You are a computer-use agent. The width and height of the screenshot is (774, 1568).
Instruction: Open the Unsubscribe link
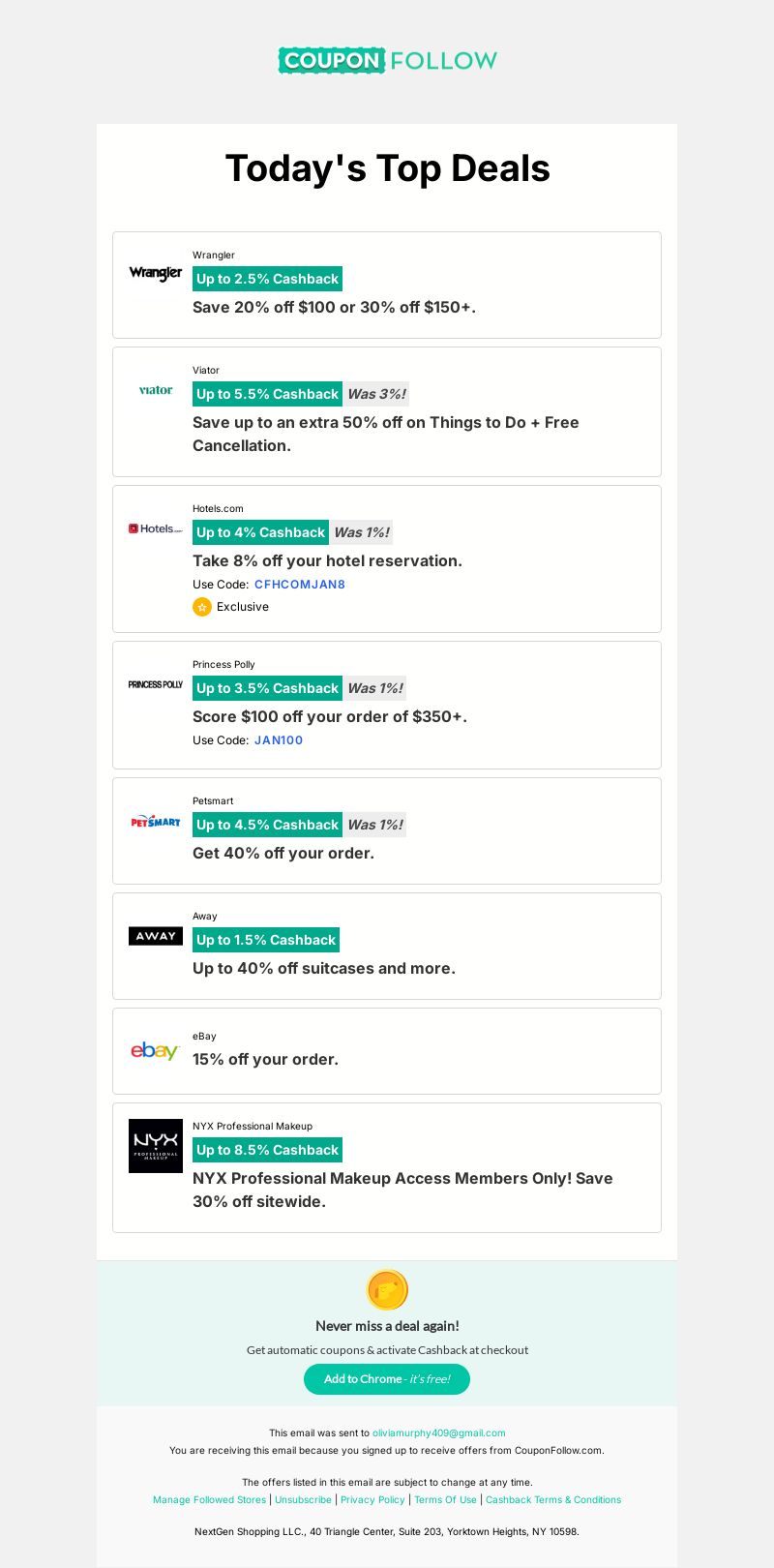tap(303, 1500)
